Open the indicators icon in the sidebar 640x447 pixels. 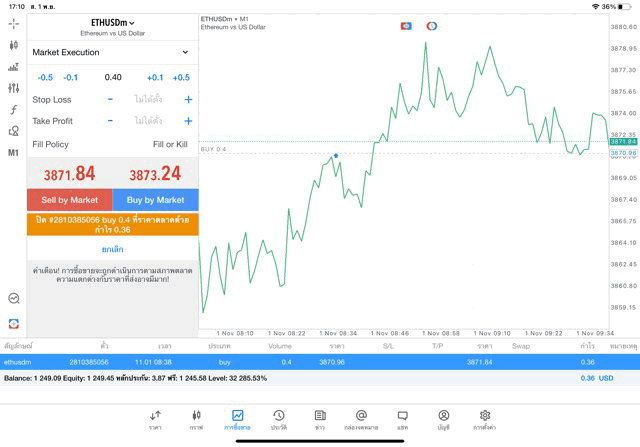tap(13, 67)
